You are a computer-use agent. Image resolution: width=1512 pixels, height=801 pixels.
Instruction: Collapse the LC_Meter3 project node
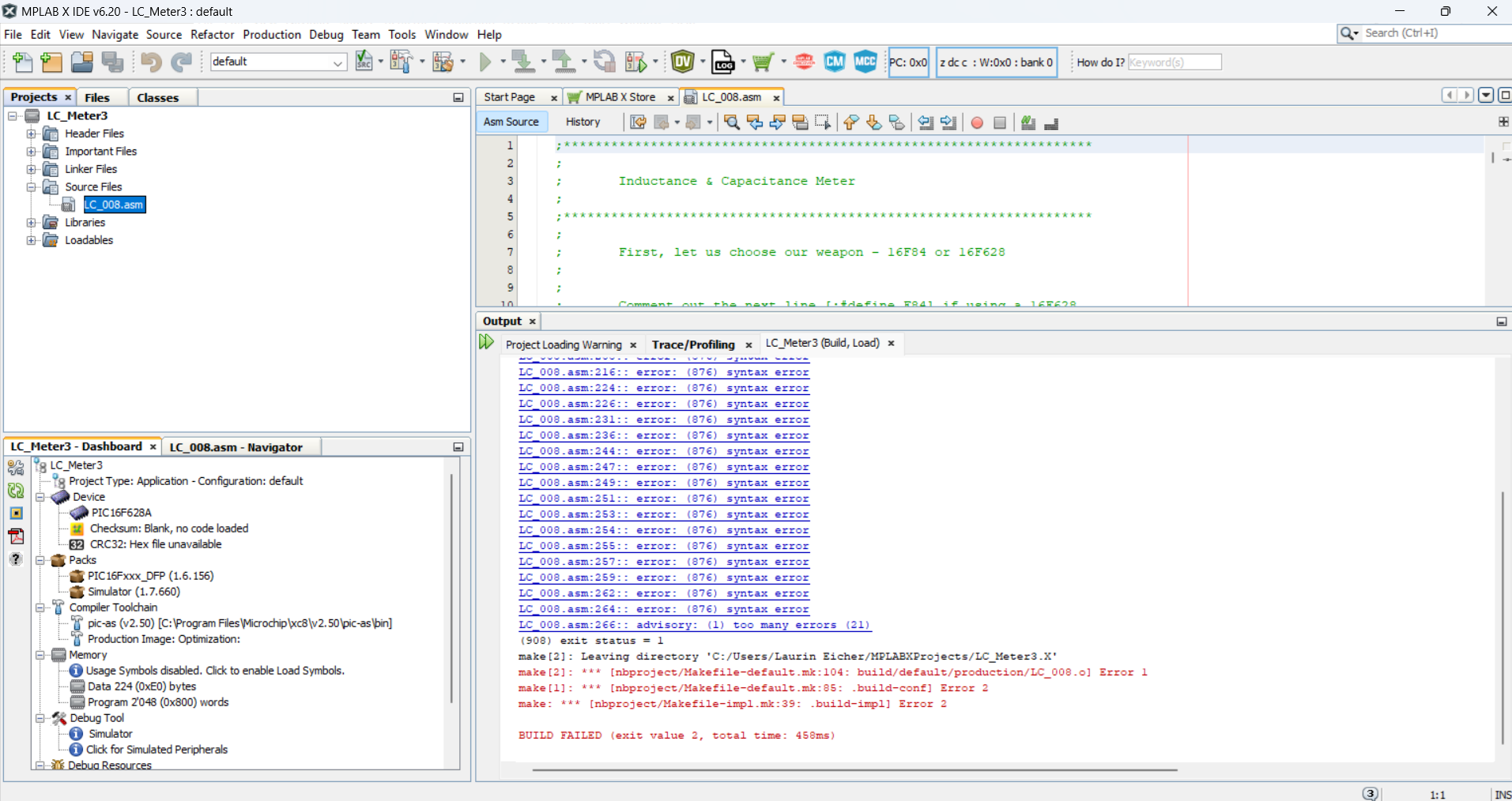pyautogui.click(x=13, y=116)
